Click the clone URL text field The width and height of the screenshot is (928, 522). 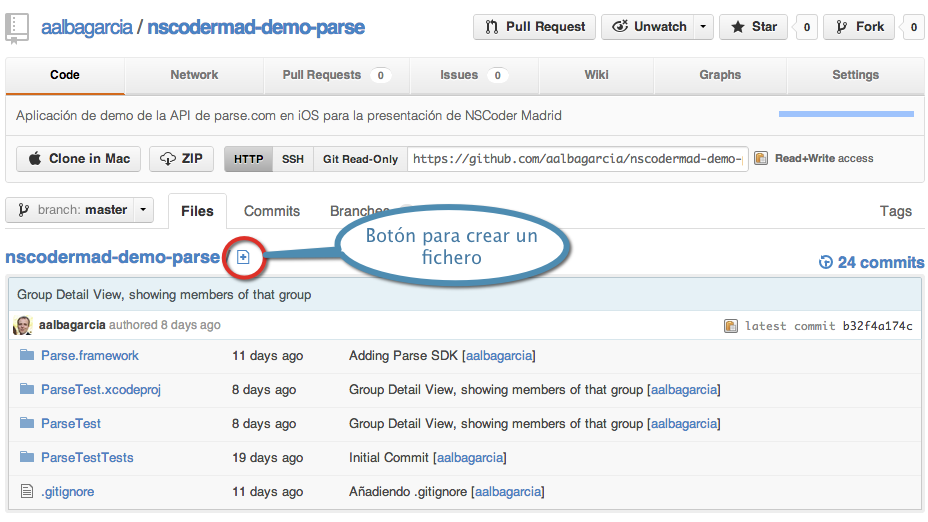point(578,159)
